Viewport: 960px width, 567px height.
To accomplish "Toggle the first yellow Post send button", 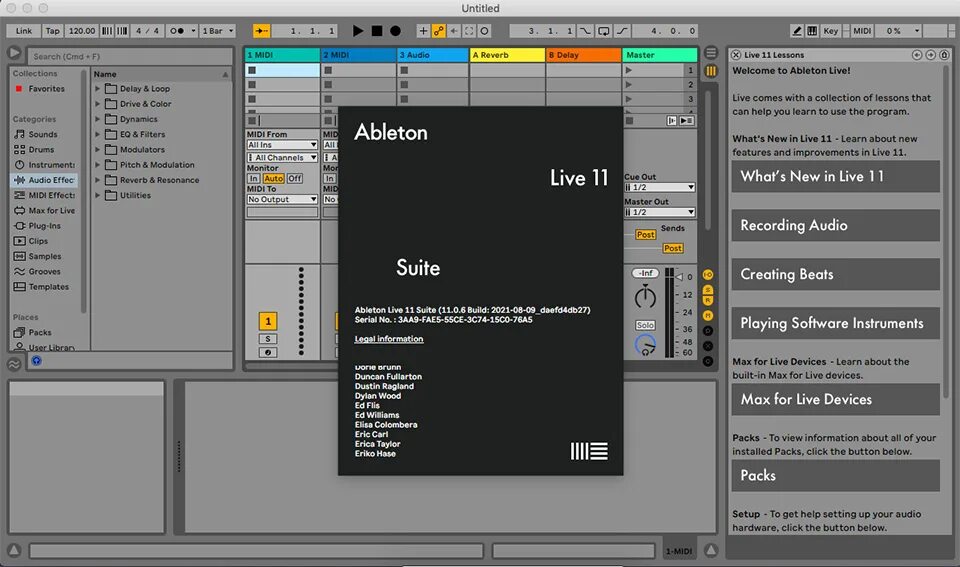I will [645, 235].
